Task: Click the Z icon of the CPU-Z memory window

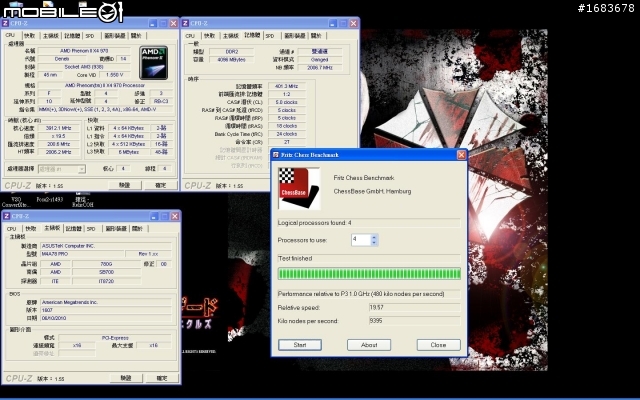Action: [185, 23]
